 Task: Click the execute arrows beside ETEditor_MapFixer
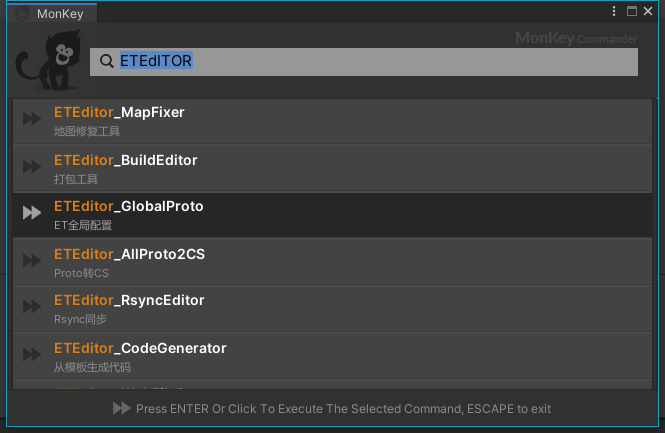pyautogui.click(x=32, y=118)
